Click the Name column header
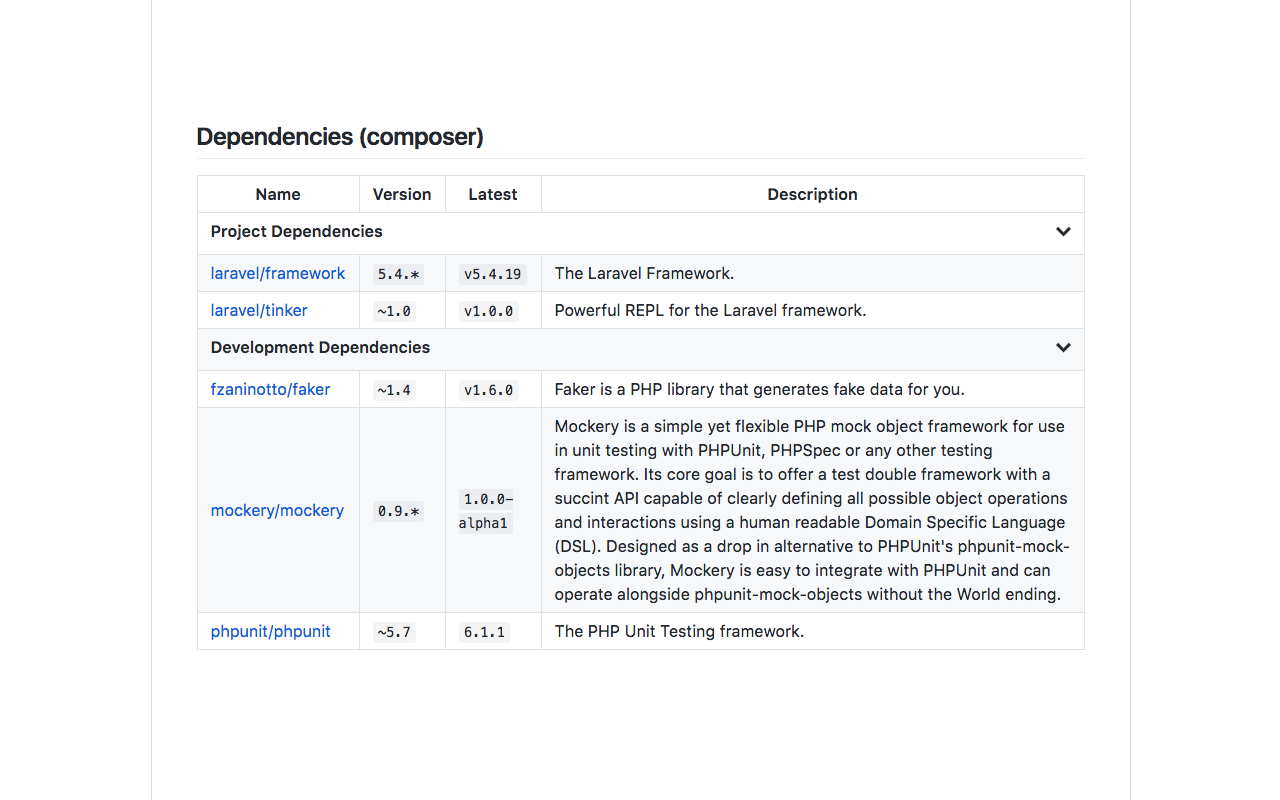 (x=278, y=194)
